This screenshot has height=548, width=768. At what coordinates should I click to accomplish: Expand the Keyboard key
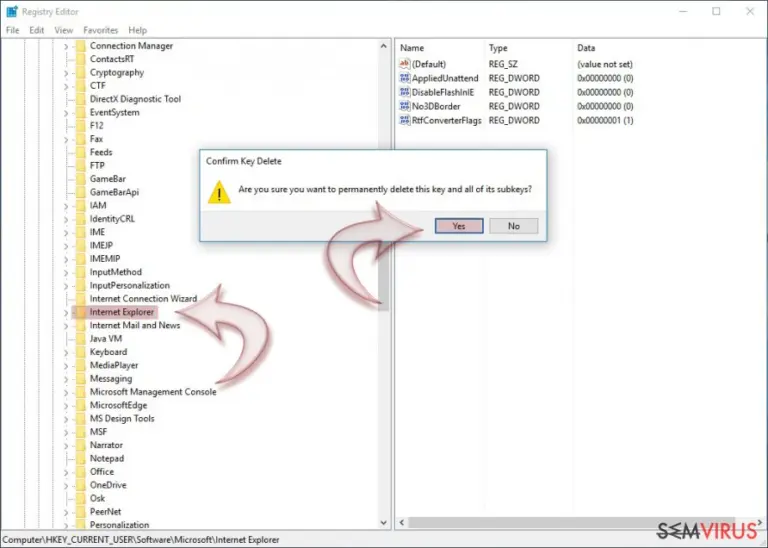66,353
